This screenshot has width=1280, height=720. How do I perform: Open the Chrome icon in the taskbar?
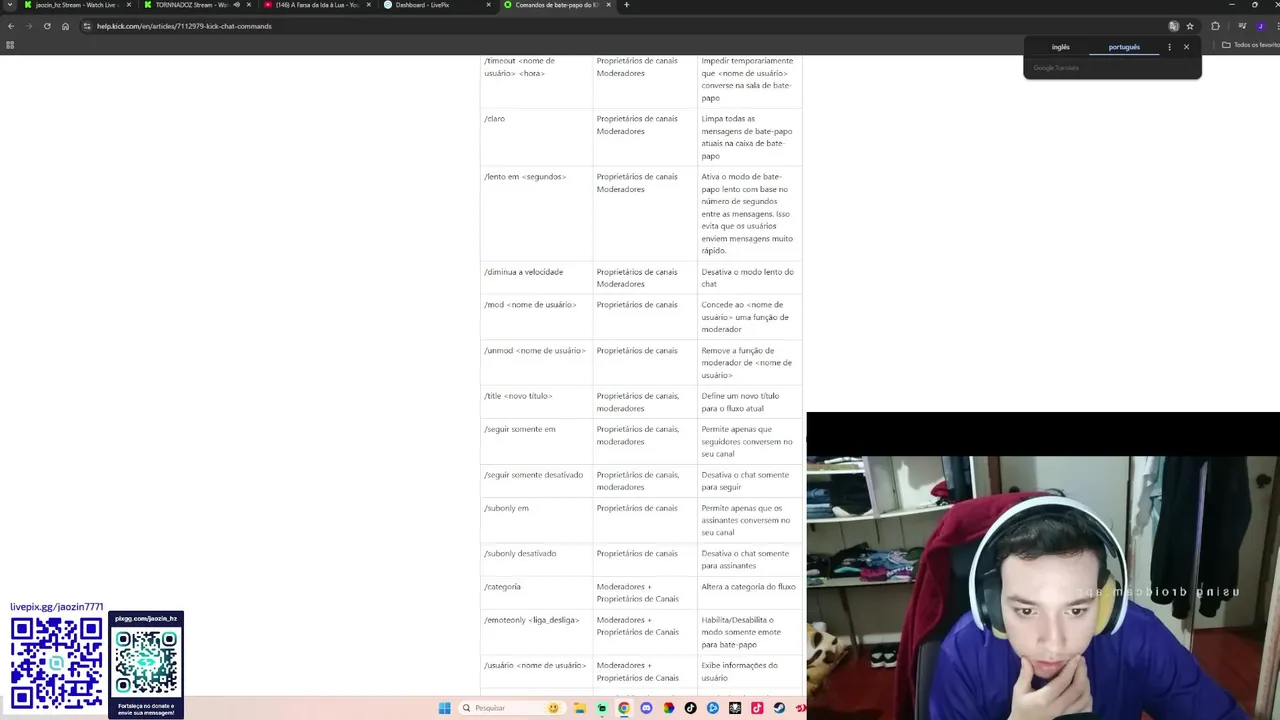pyautogui.click(x=624, y=708)
